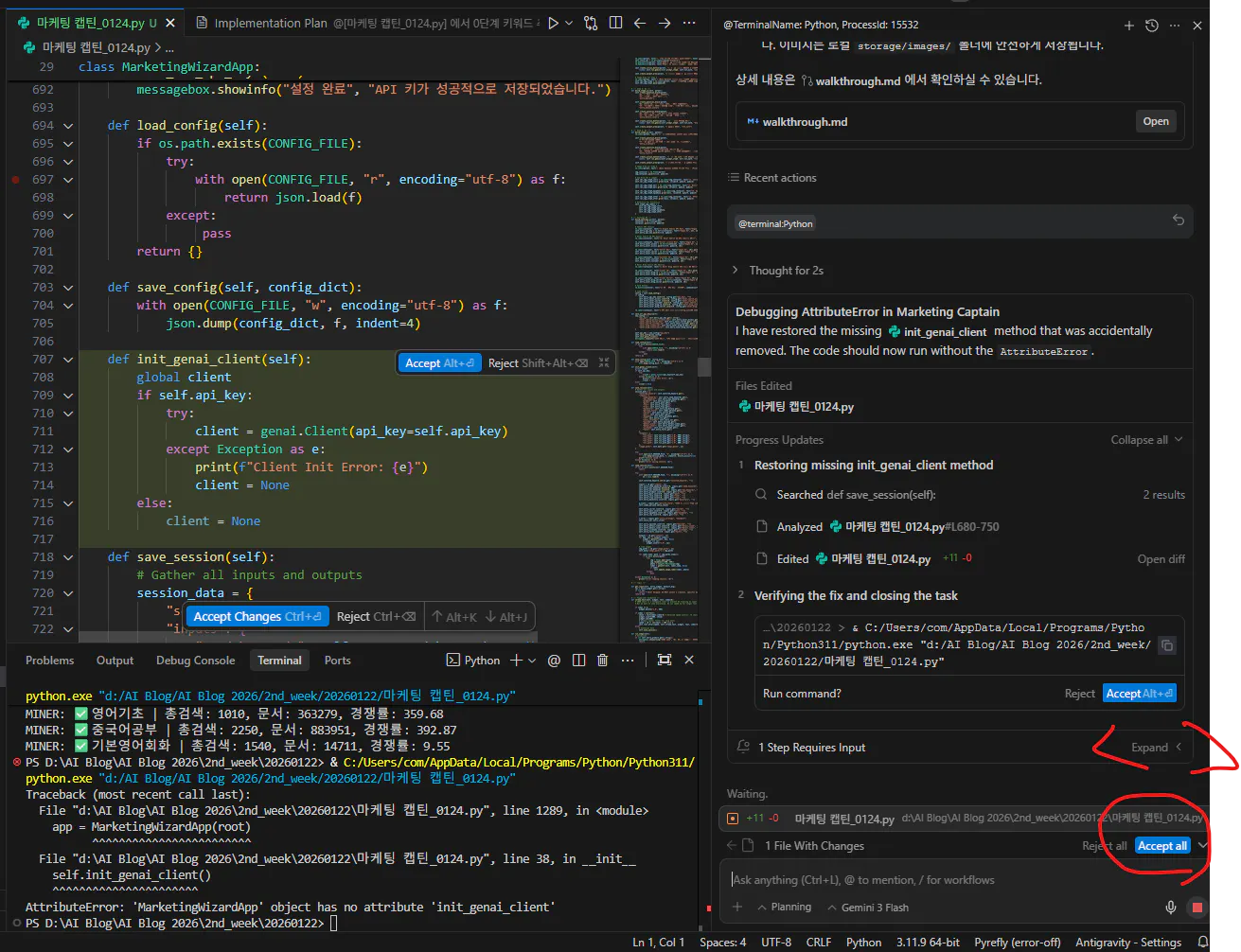Viewport: 1241px width, 952px height.
Task: Open chat history via the clock icon
Action: coord(1152,26)
